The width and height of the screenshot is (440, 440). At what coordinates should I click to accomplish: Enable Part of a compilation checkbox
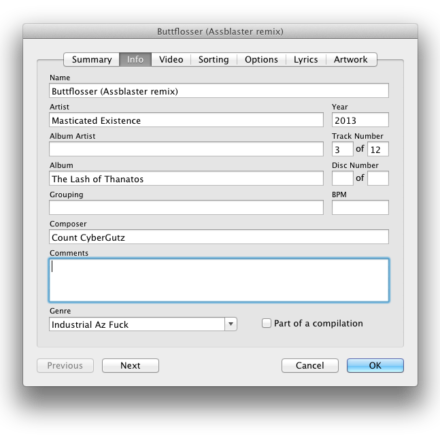point(266,323)
